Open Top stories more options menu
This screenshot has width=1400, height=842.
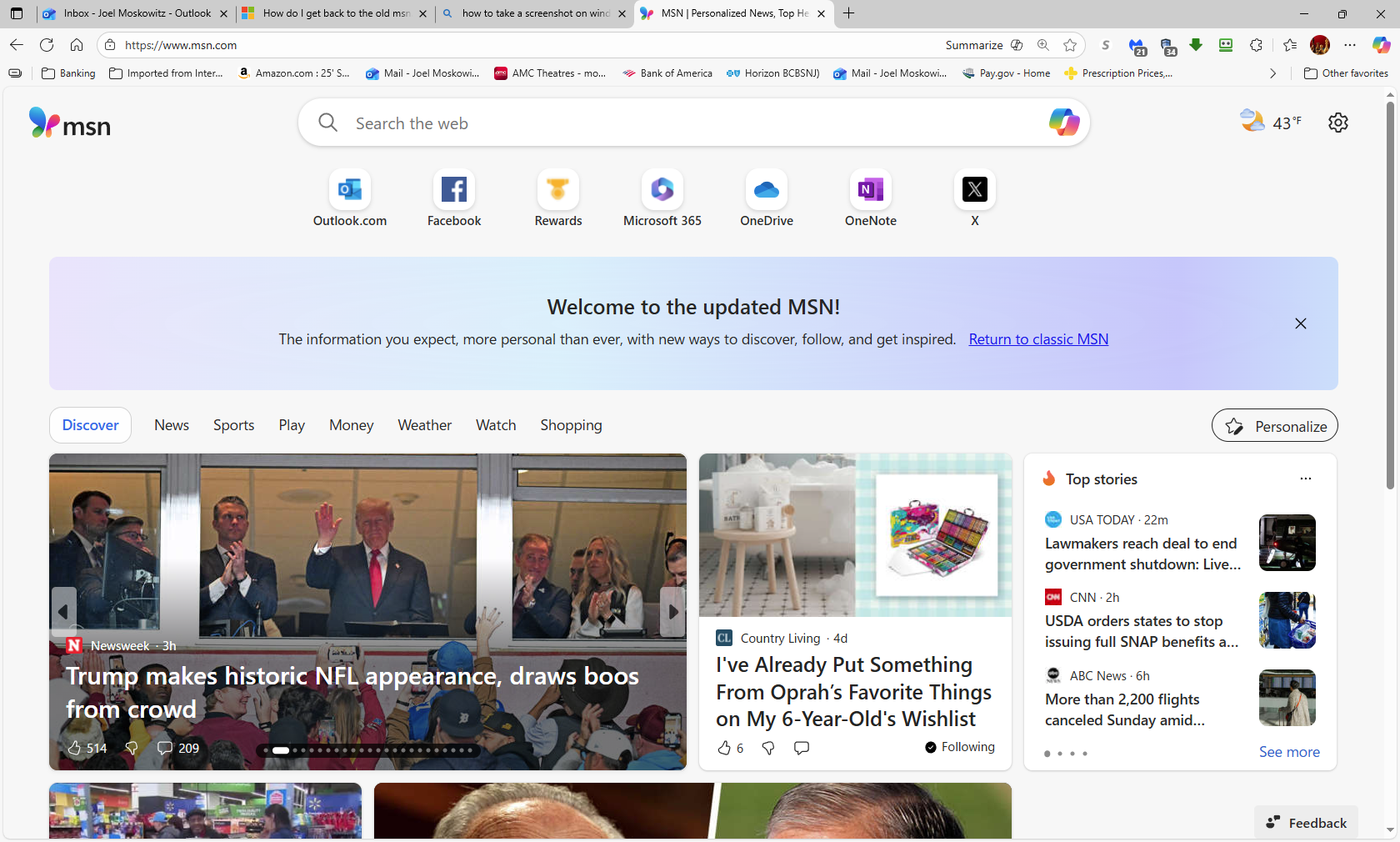coord(1306,479)
